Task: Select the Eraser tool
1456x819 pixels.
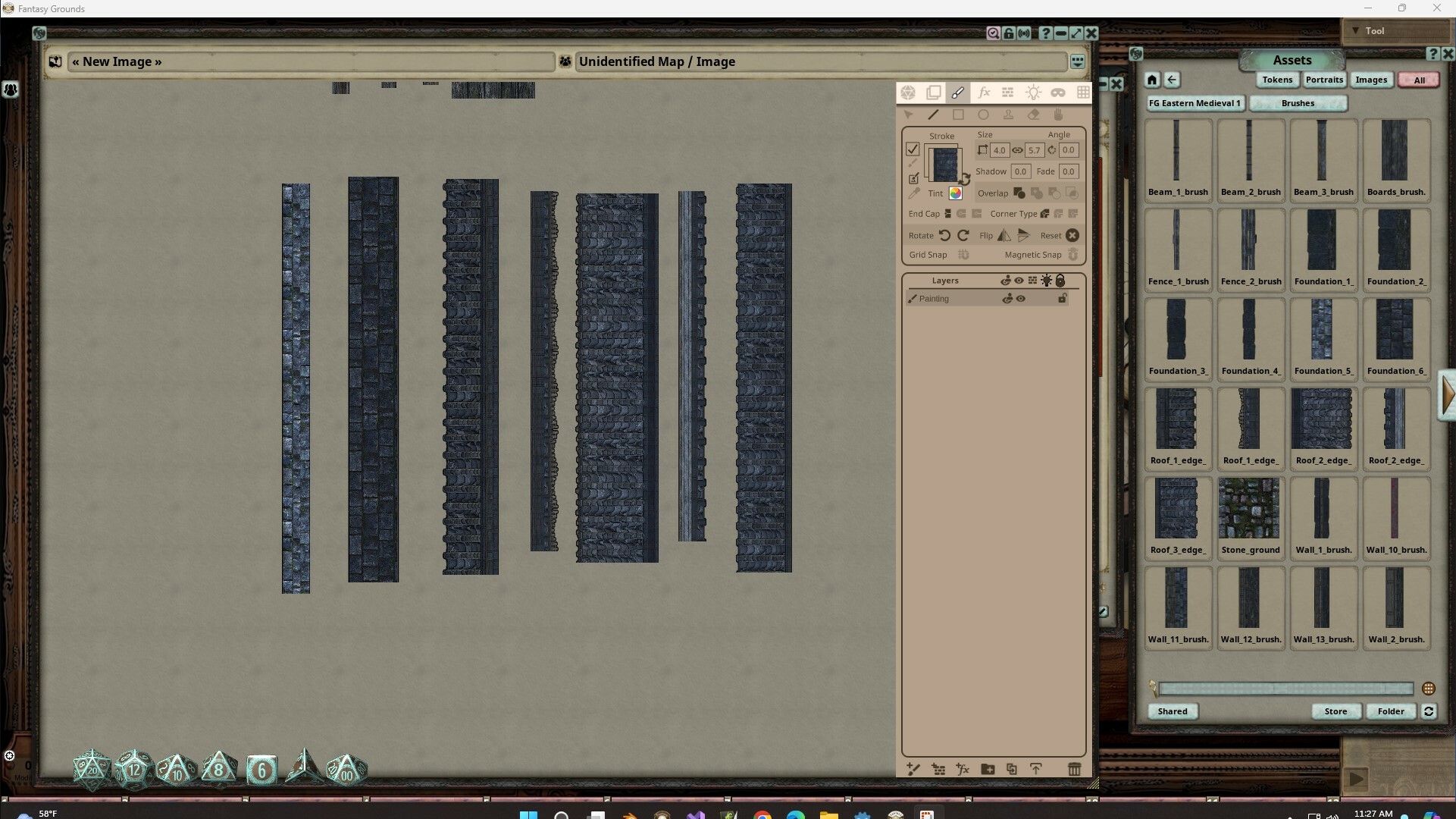Action: (1034, 115)
